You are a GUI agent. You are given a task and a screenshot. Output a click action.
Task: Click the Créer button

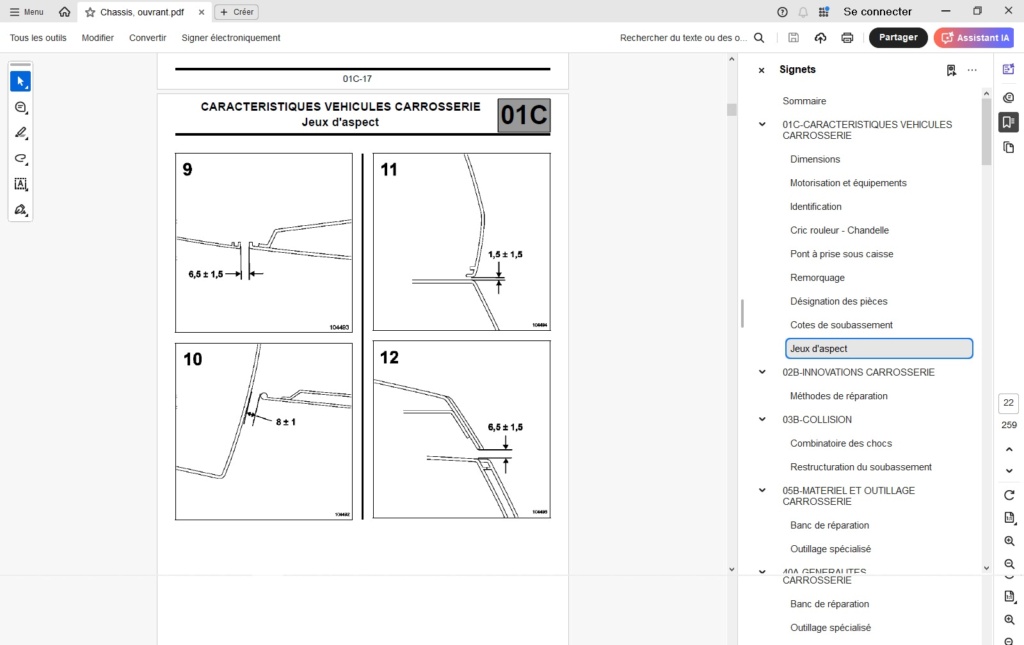pyautogui.click(x=236, y=12)
